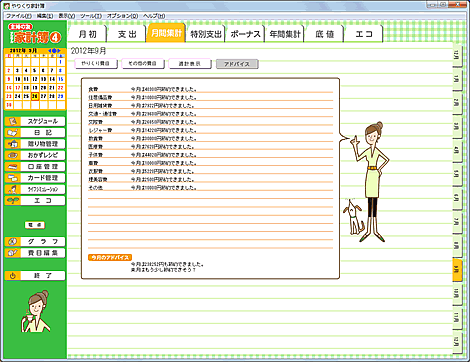Select the 8月 side month tab
470x362 pixels.
(x=457, y=246)
